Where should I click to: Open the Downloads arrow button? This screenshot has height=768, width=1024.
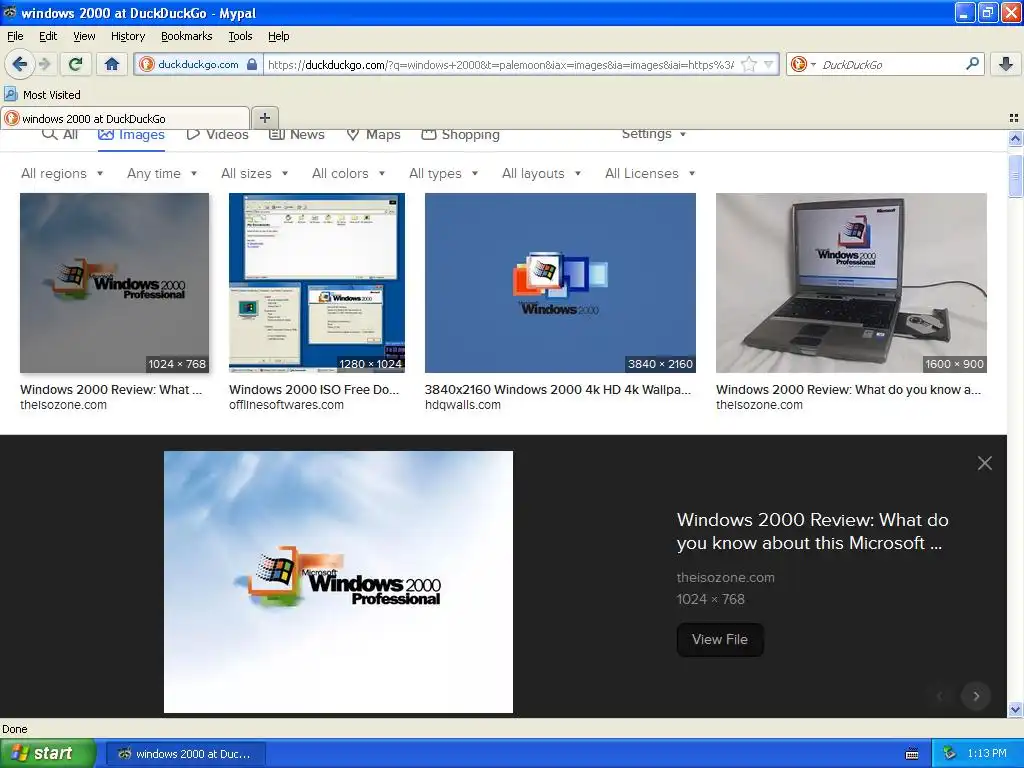point(1006,64)
